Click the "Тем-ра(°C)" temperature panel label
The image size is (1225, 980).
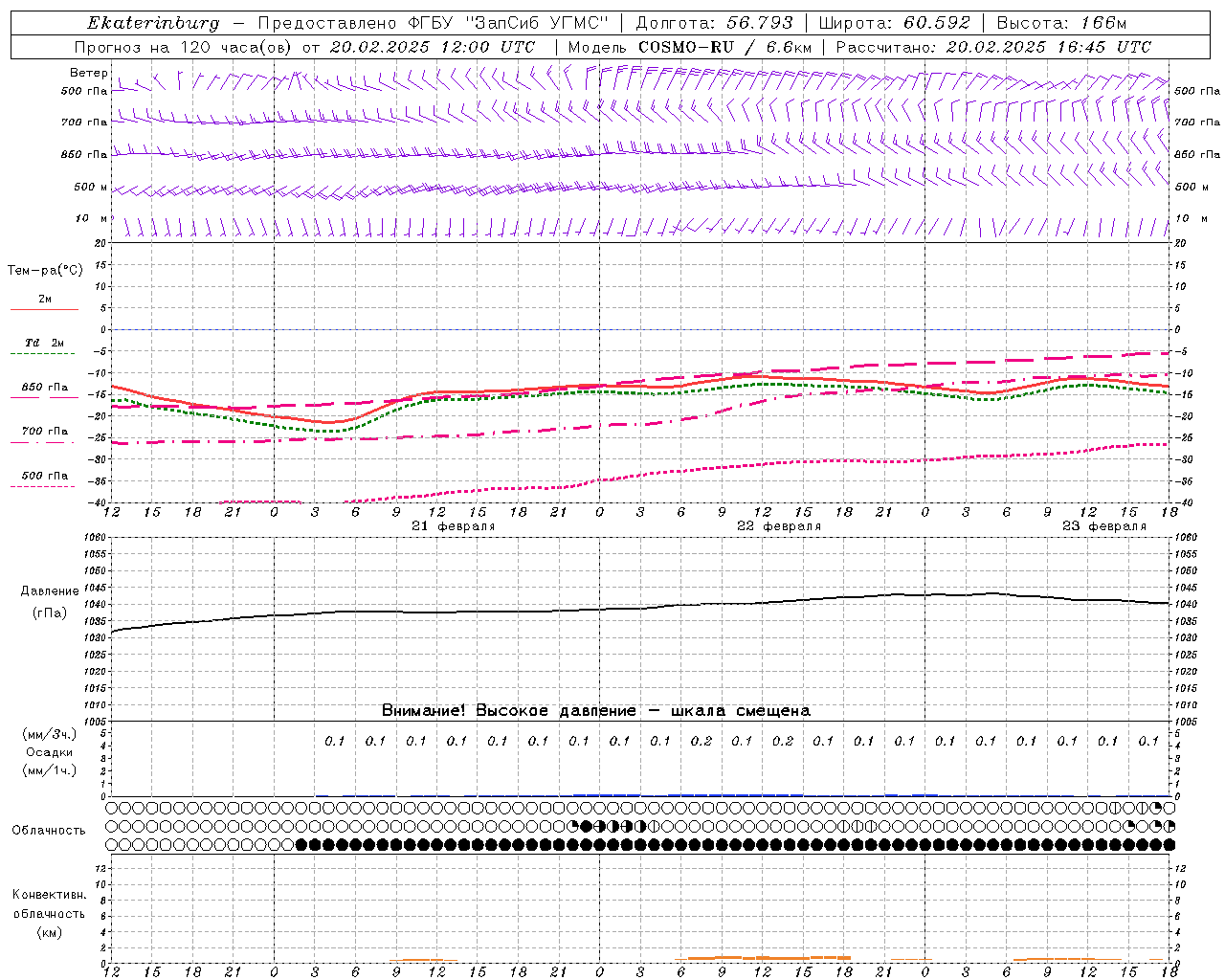45,271
